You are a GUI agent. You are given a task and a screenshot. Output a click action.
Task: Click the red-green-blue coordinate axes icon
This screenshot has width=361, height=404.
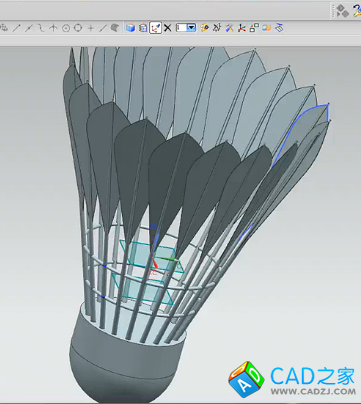pyautogui.click(x=242, y=28)
